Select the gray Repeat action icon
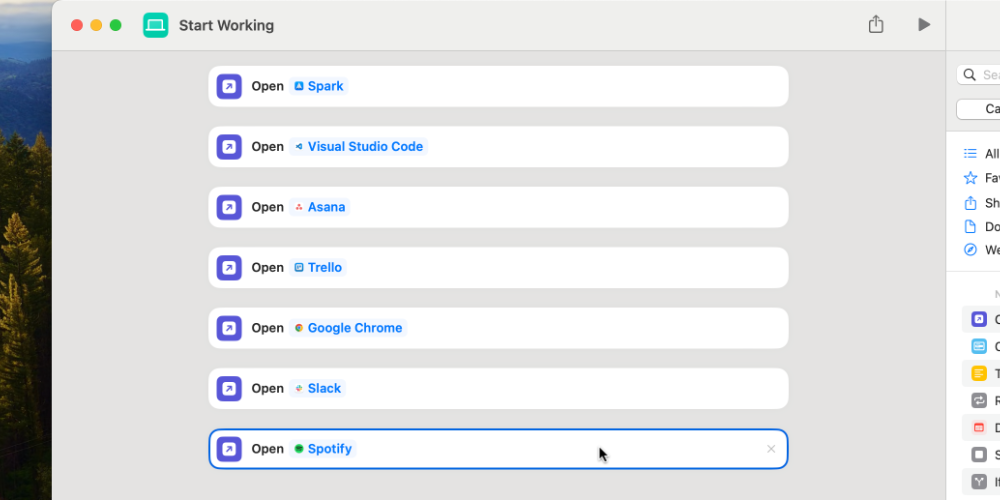 click(x=979, y=401)
